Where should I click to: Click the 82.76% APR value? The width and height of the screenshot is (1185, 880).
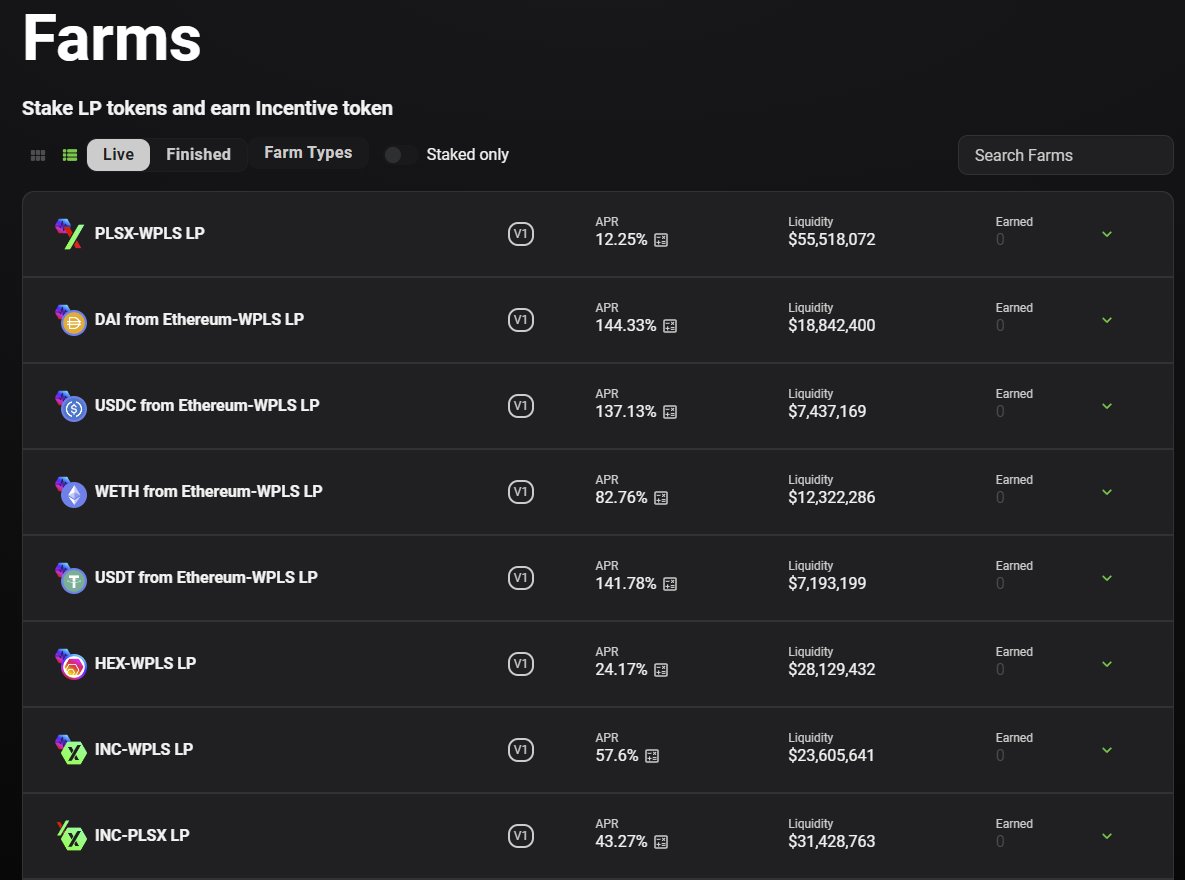(621, 498)
